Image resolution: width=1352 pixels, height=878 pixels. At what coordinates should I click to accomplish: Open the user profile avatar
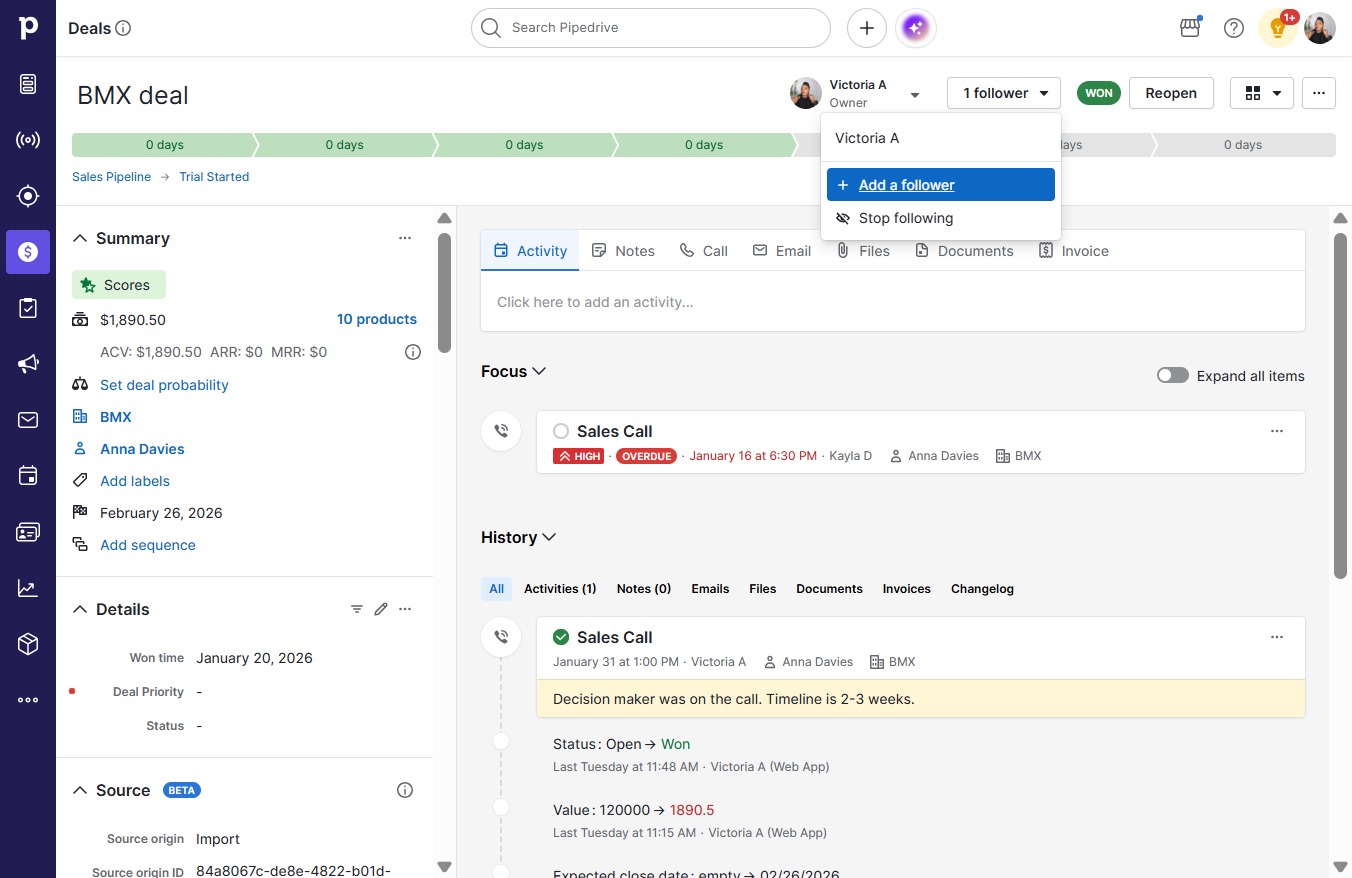[x=1320, y=28]
